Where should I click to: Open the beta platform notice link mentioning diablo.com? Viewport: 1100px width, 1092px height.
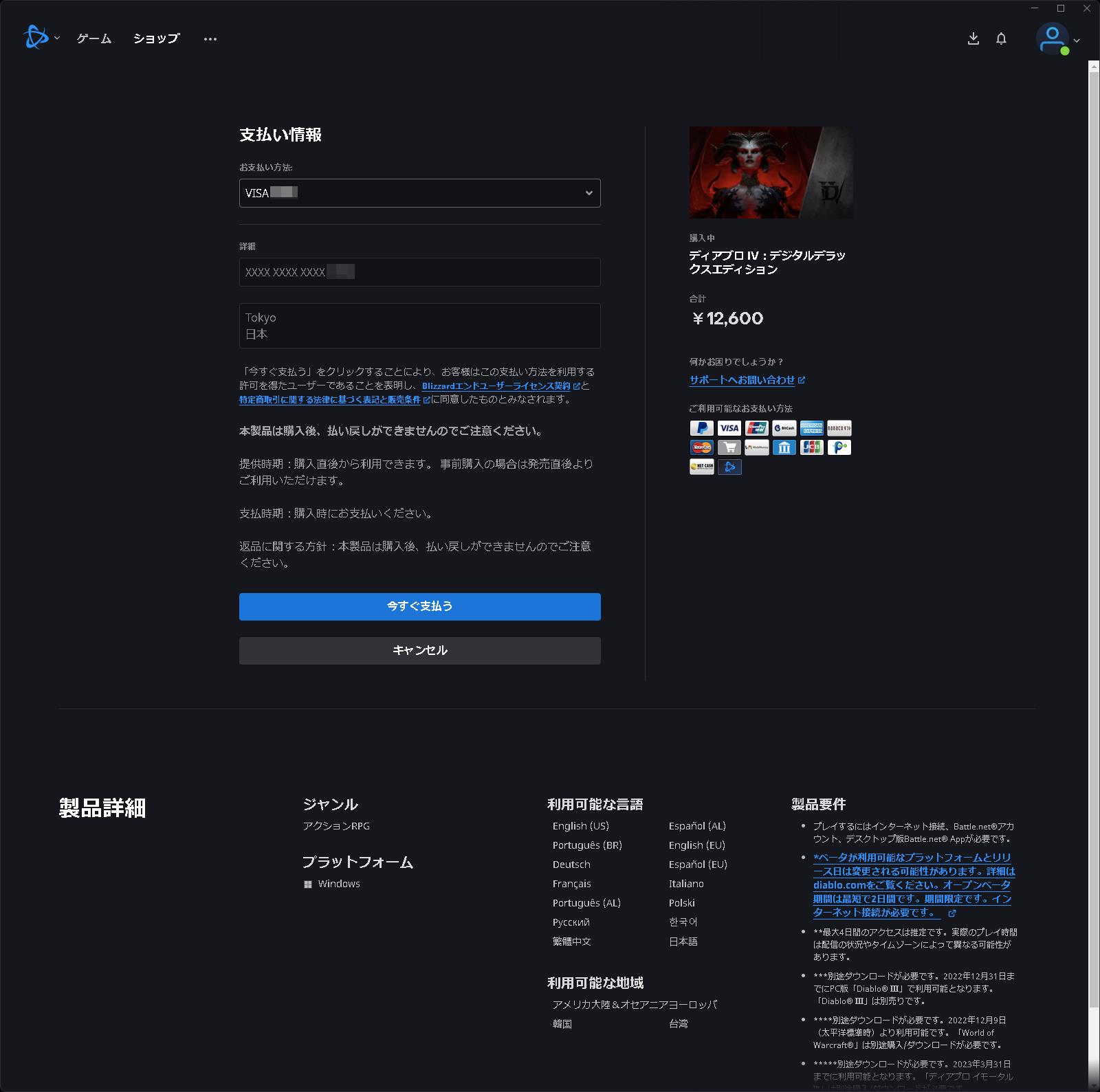click(914, 885)
